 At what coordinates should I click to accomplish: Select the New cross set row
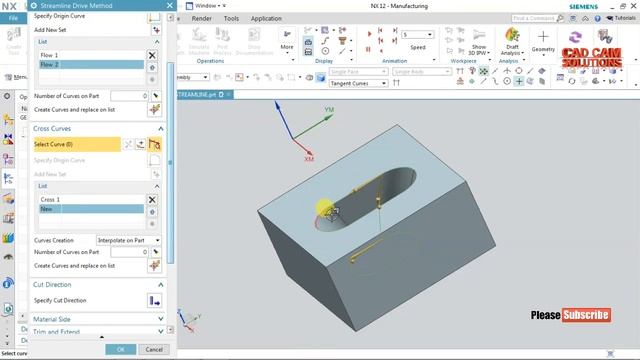91,209
